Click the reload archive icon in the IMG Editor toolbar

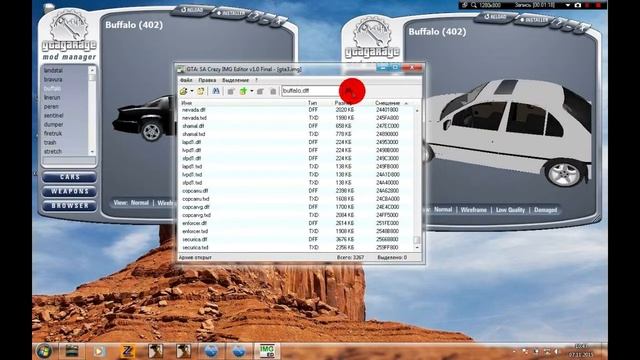pyautogui.click(x=200, y=91)
